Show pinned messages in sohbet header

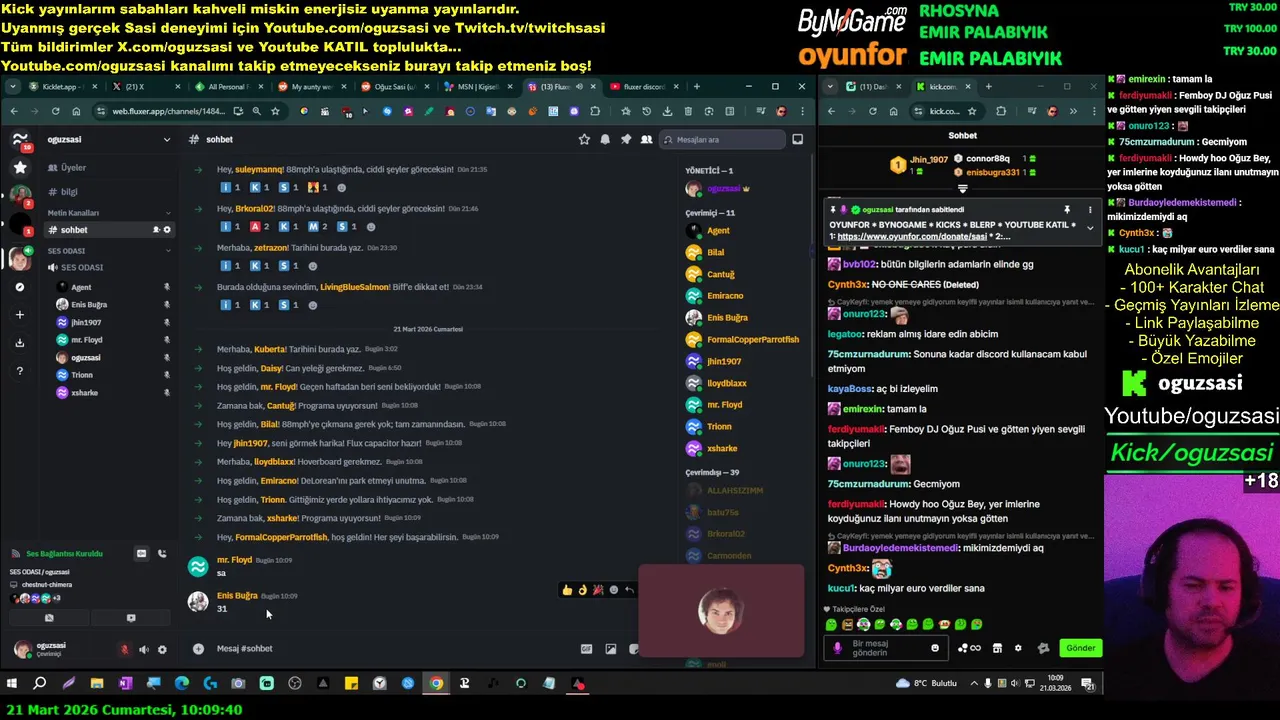626,140
